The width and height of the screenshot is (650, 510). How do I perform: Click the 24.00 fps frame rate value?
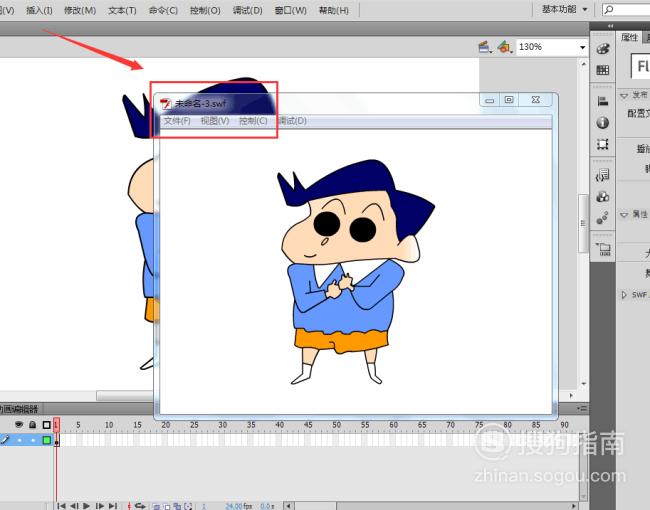(239, 506)
